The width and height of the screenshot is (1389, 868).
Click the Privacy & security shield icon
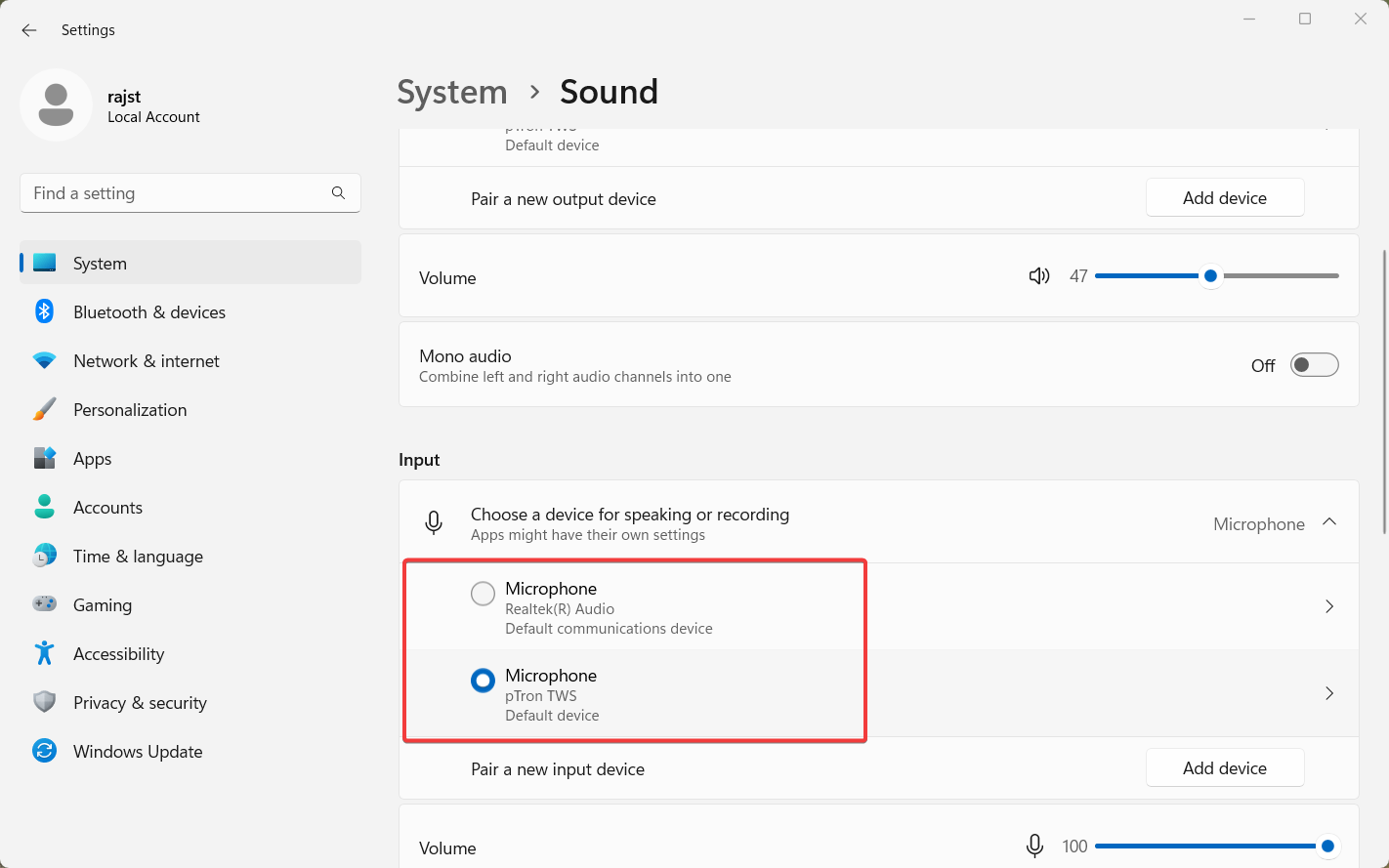point(44,702)
